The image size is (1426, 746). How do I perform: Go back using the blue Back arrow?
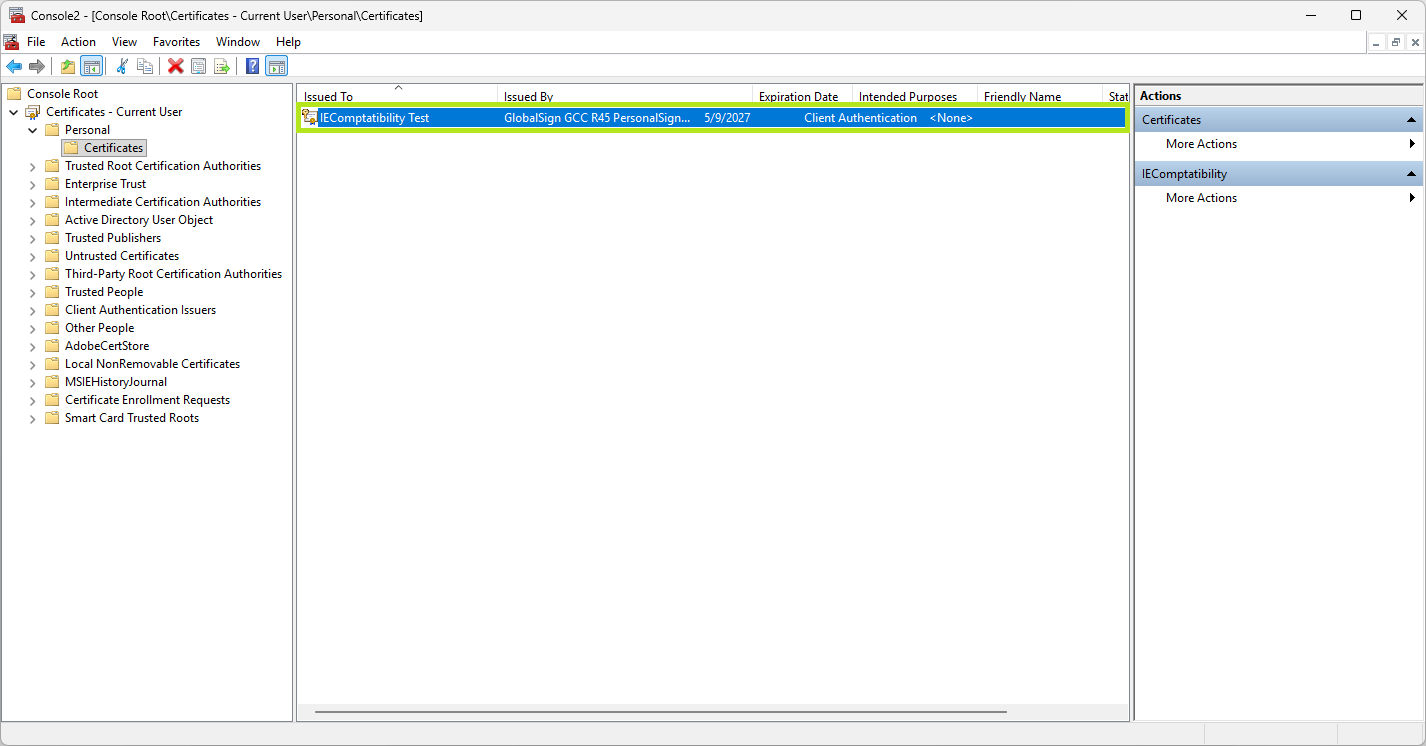click(x=14, y=66)
